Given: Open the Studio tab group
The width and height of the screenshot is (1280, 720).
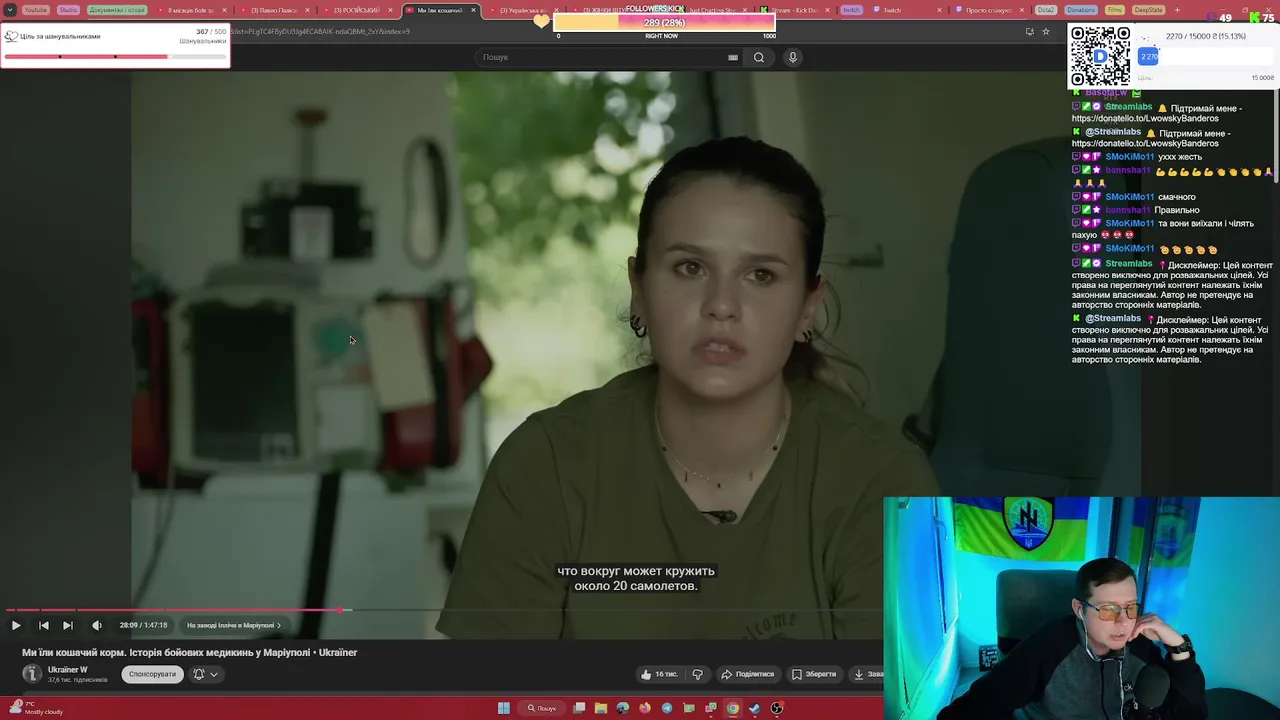Looking at the screenshot, I should 68,10.
